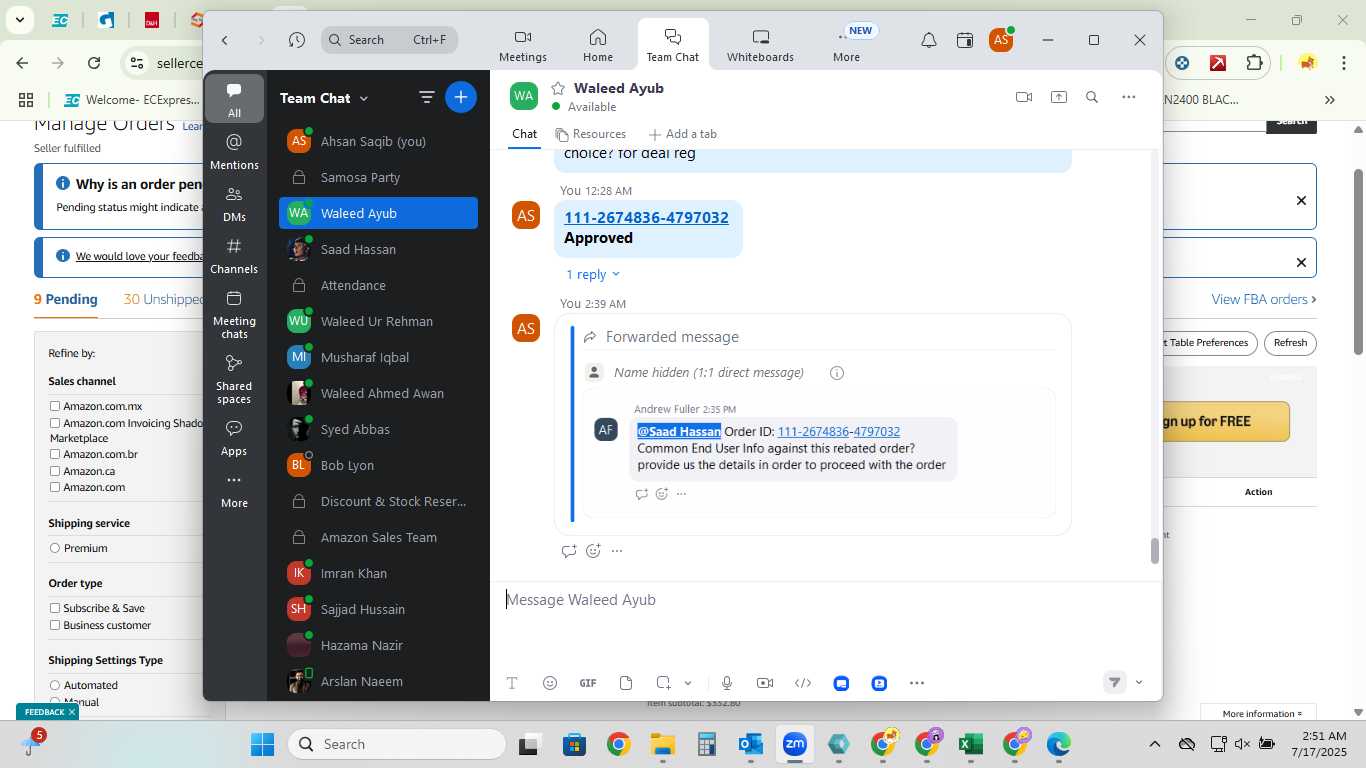Start a video call with Waleed Ayub
This screenshot has width=1366, height=768.
1024,97
